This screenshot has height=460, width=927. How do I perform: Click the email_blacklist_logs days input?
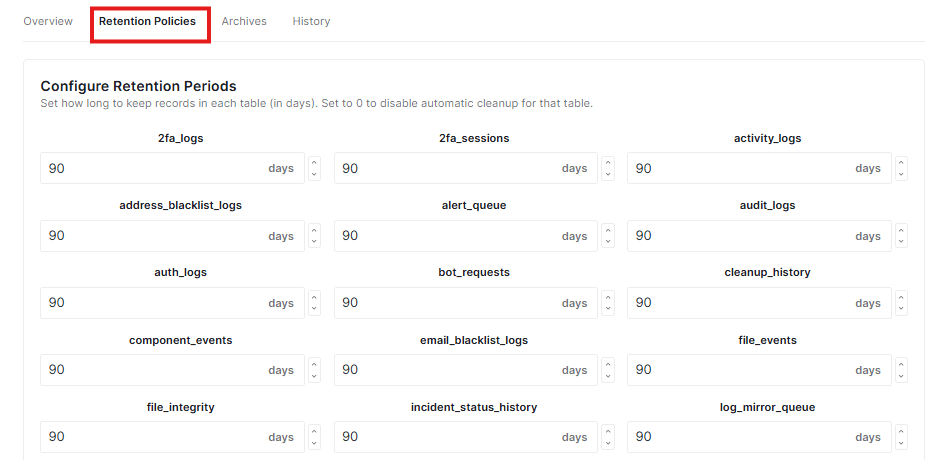[445, 370]
